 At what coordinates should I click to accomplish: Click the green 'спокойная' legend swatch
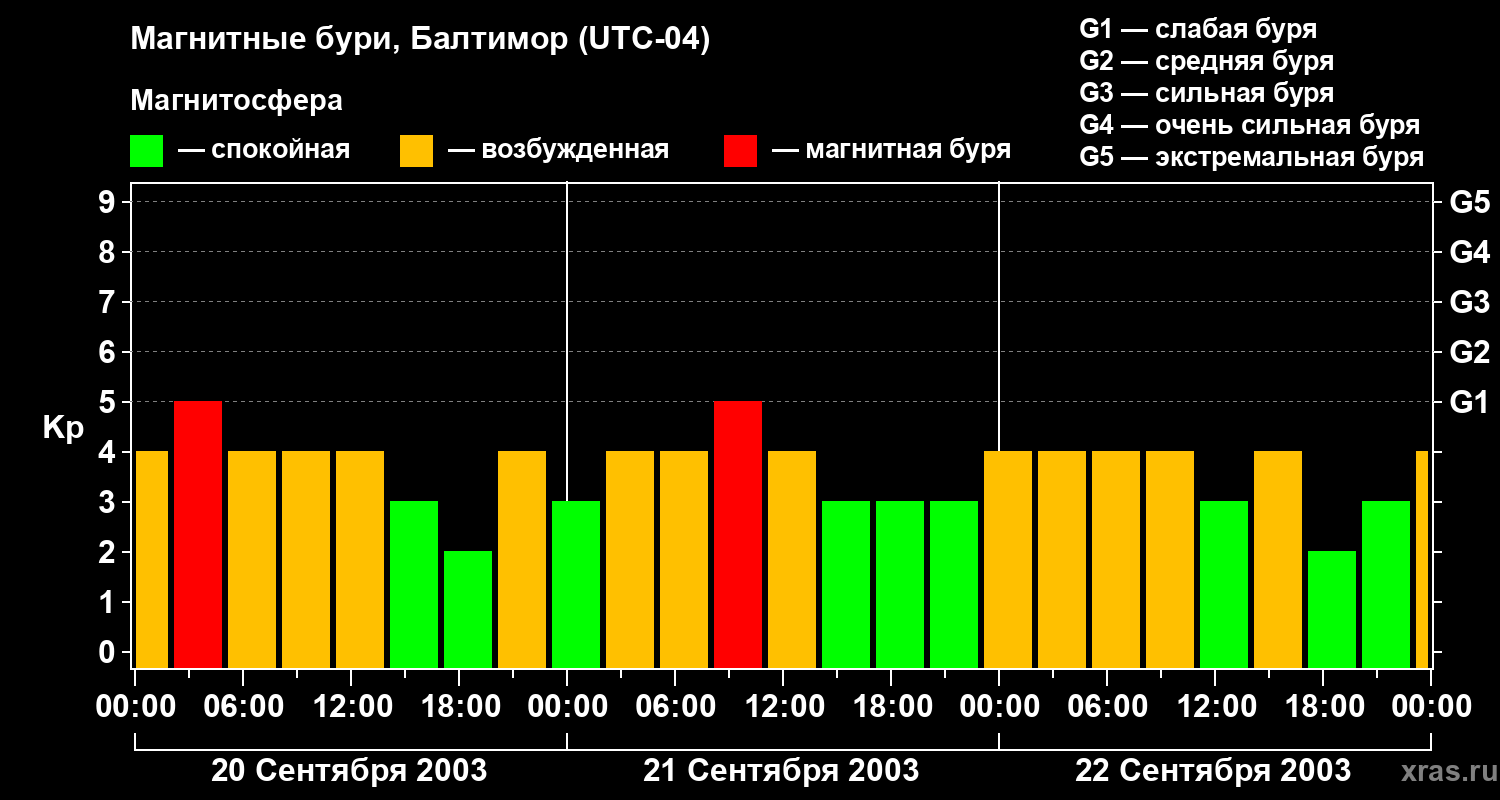pos(146,151)
